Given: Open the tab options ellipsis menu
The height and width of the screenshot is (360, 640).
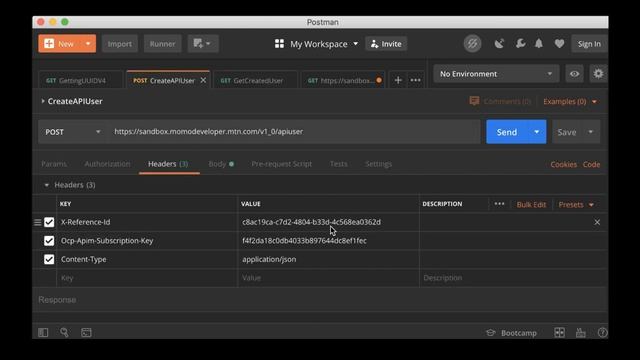Looking at the screenshot, I should point(416,80).
